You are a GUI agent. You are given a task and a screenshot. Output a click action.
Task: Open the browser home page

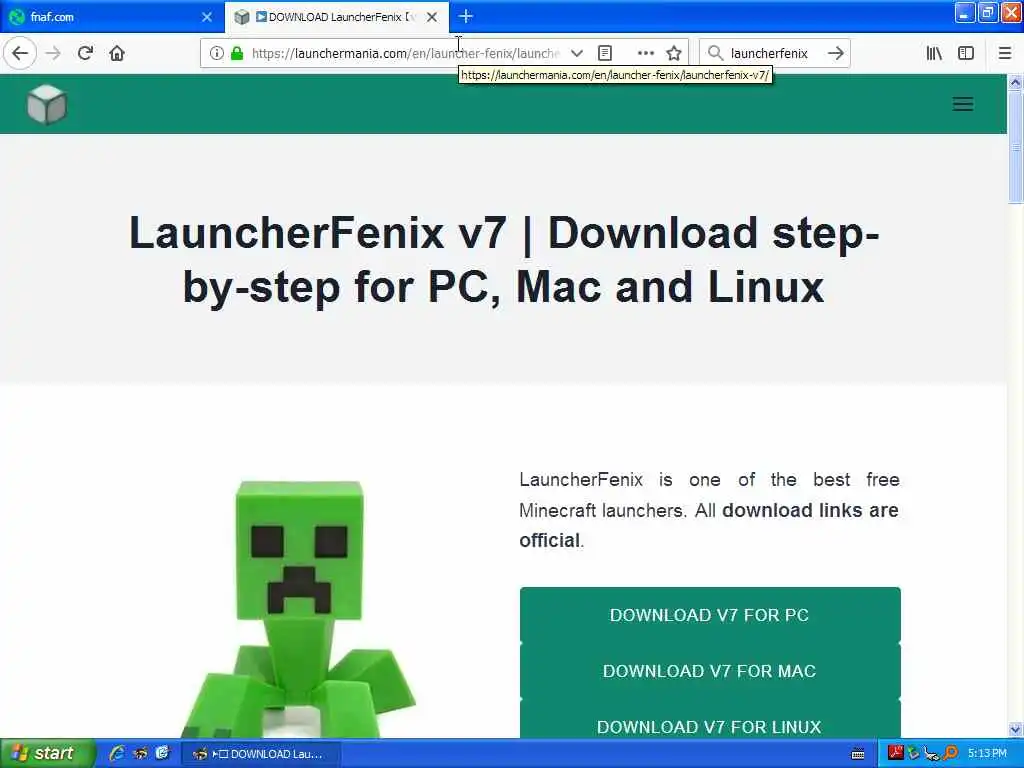pos(117,53)
